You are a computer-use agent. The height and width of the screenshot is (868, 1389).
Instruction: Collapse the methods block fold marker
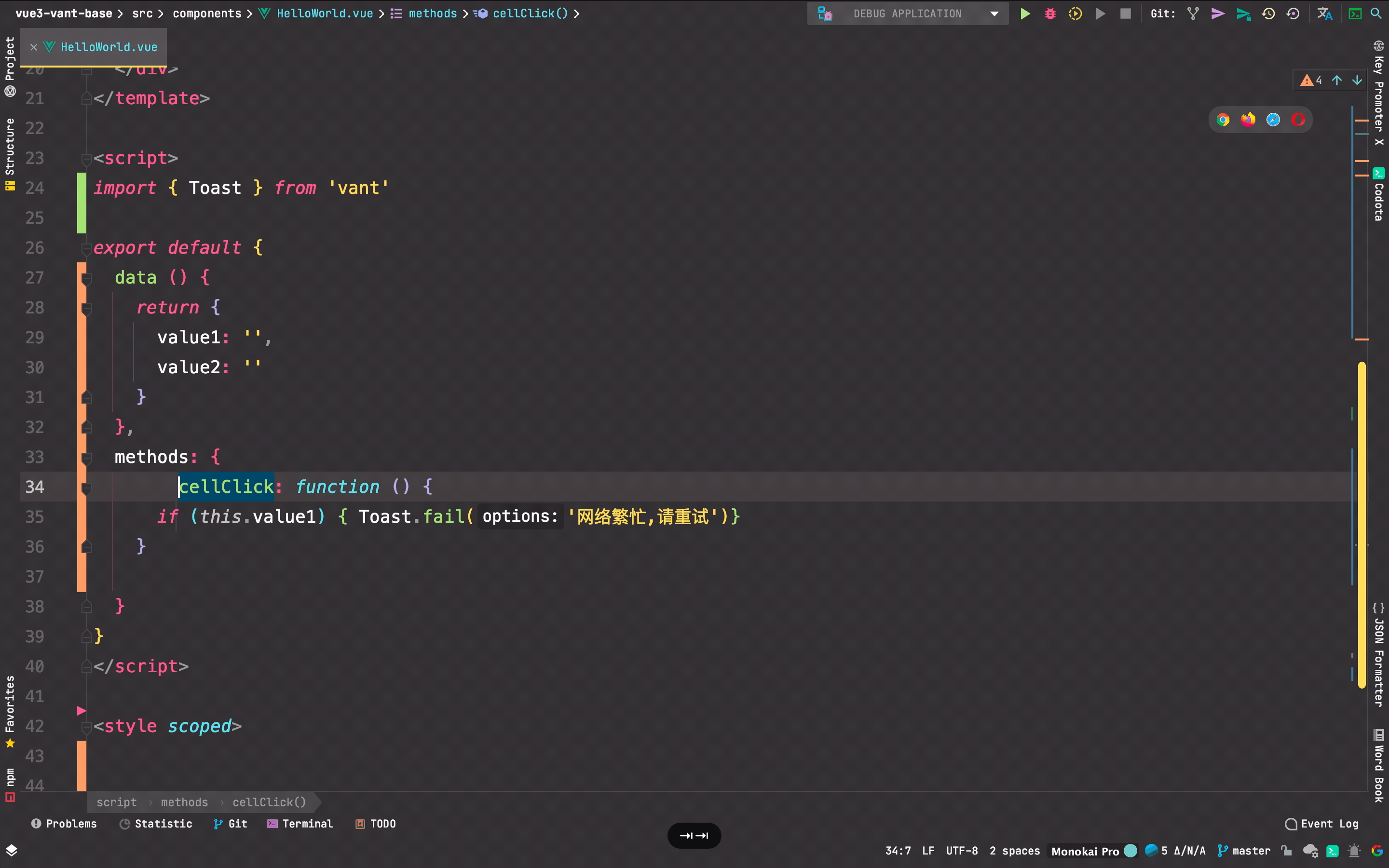[x=87, y=458]
